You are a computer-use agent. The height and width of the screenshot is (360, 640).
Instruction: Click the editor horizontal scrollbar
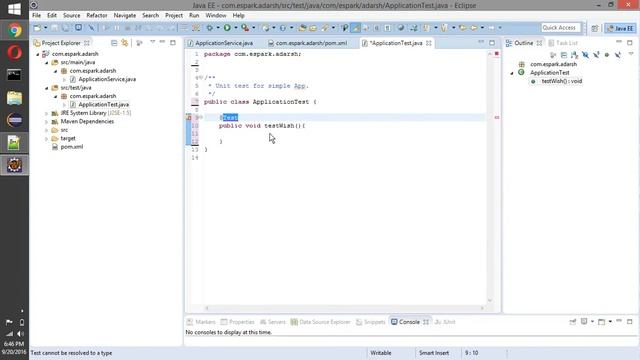345,308
